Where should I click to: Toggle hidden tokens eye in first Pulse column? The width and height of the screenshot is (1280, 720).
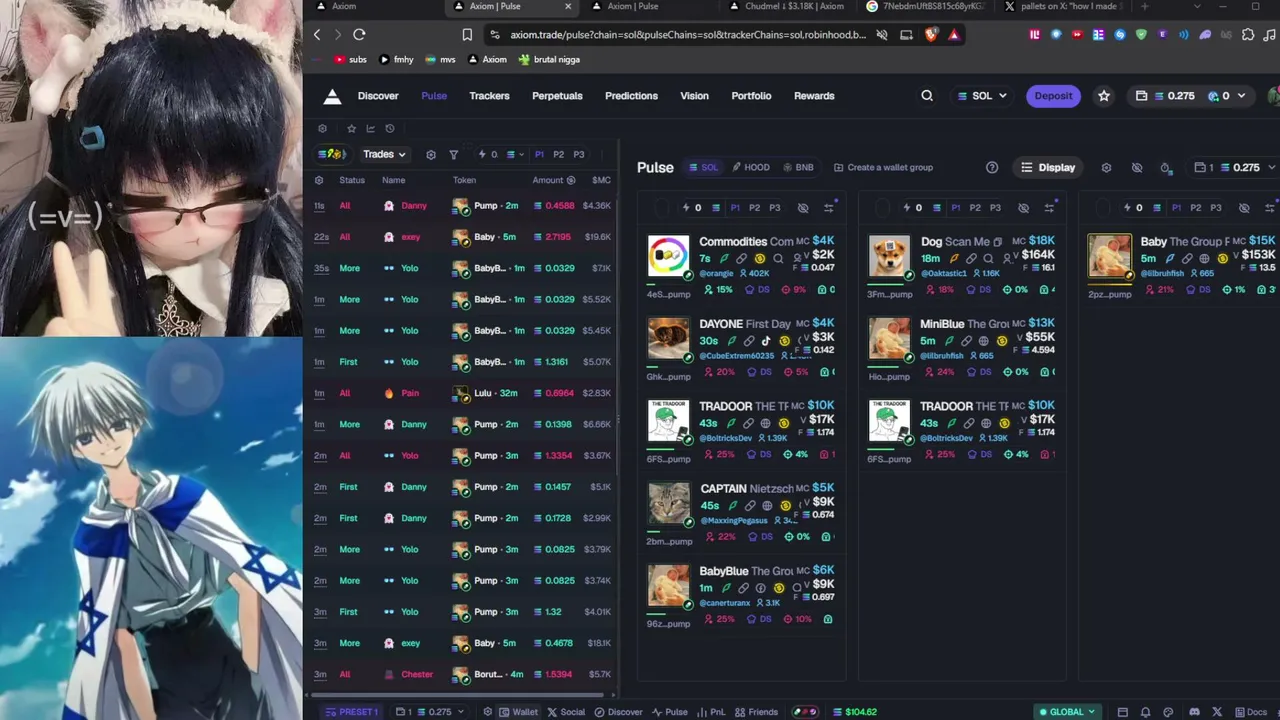pyautogui.click(x=803, y=208)
